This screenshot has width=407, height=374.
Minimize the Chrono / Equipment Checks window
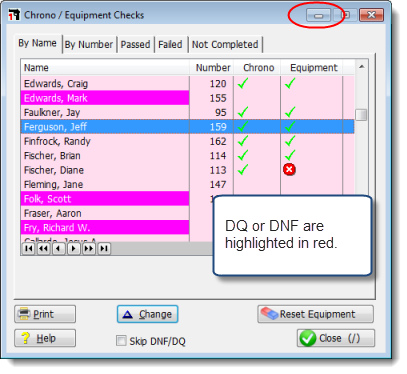pos(318,15)
